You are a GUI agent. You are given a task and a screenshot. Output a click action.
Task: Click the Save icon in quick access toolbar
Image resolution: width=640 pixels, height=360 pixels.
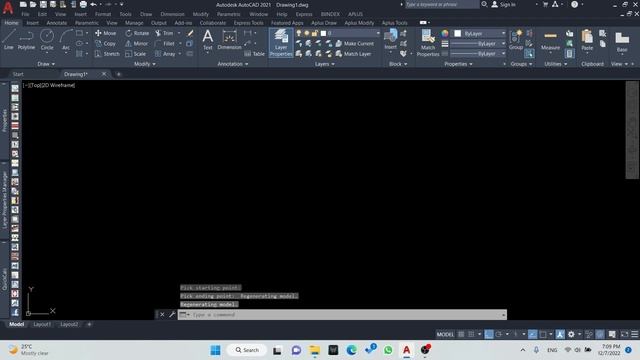[x=43, y=4]
